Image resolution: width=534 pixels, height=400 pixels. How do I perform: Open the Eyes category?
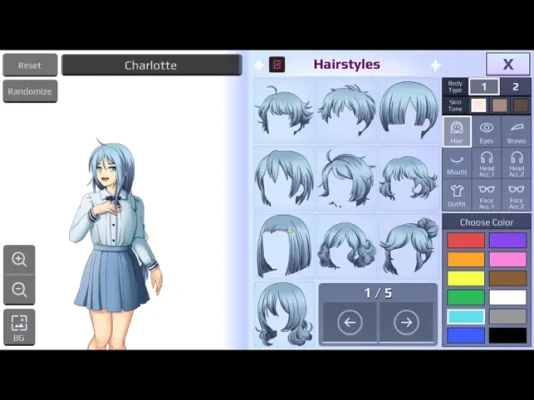(486, 132)
